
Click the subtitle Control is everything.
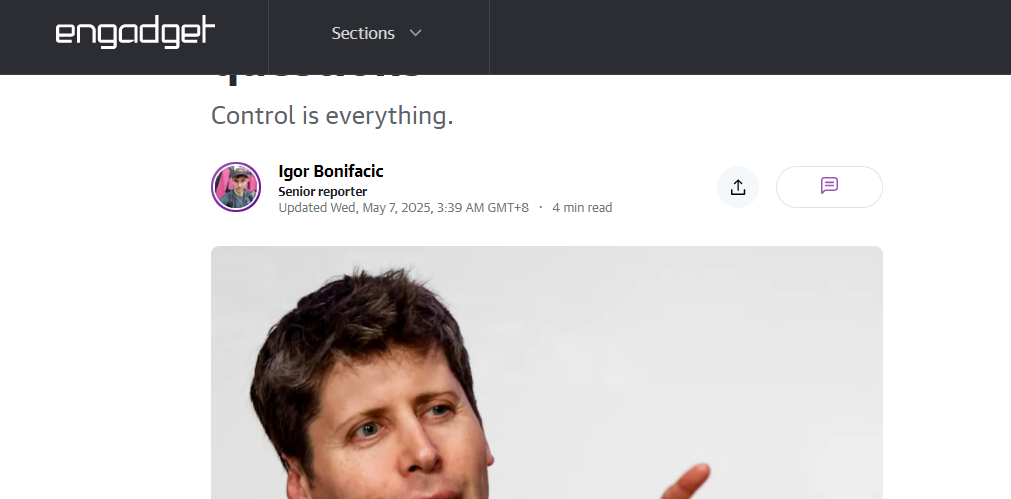(332, 115)
